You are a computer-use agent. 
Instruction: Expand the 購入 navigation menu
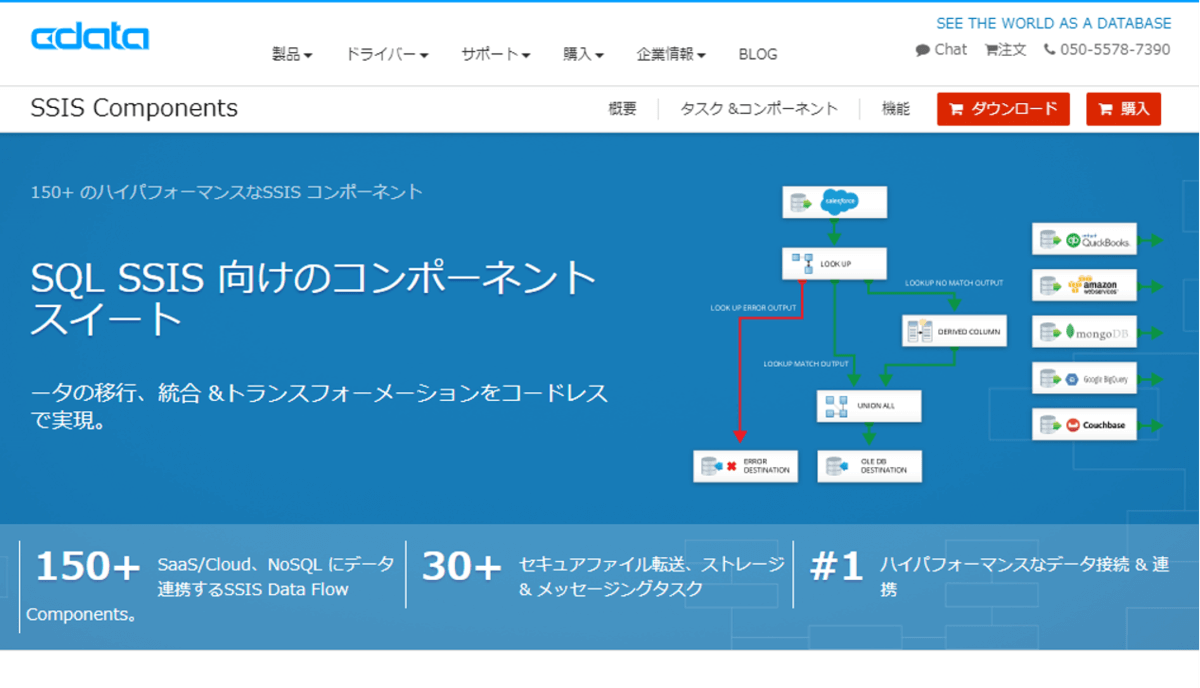583,54
